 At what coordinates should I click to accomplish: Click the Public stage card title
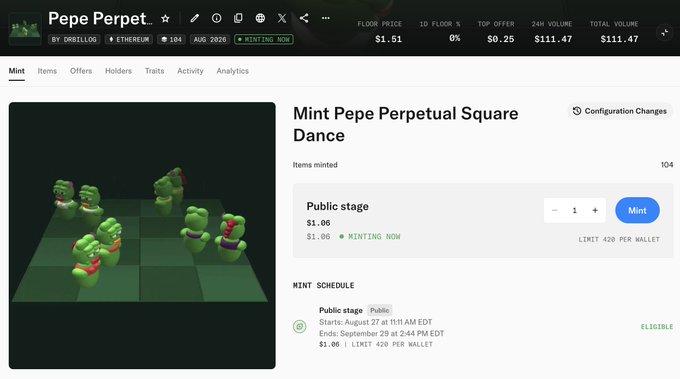[x=337, y=206]
